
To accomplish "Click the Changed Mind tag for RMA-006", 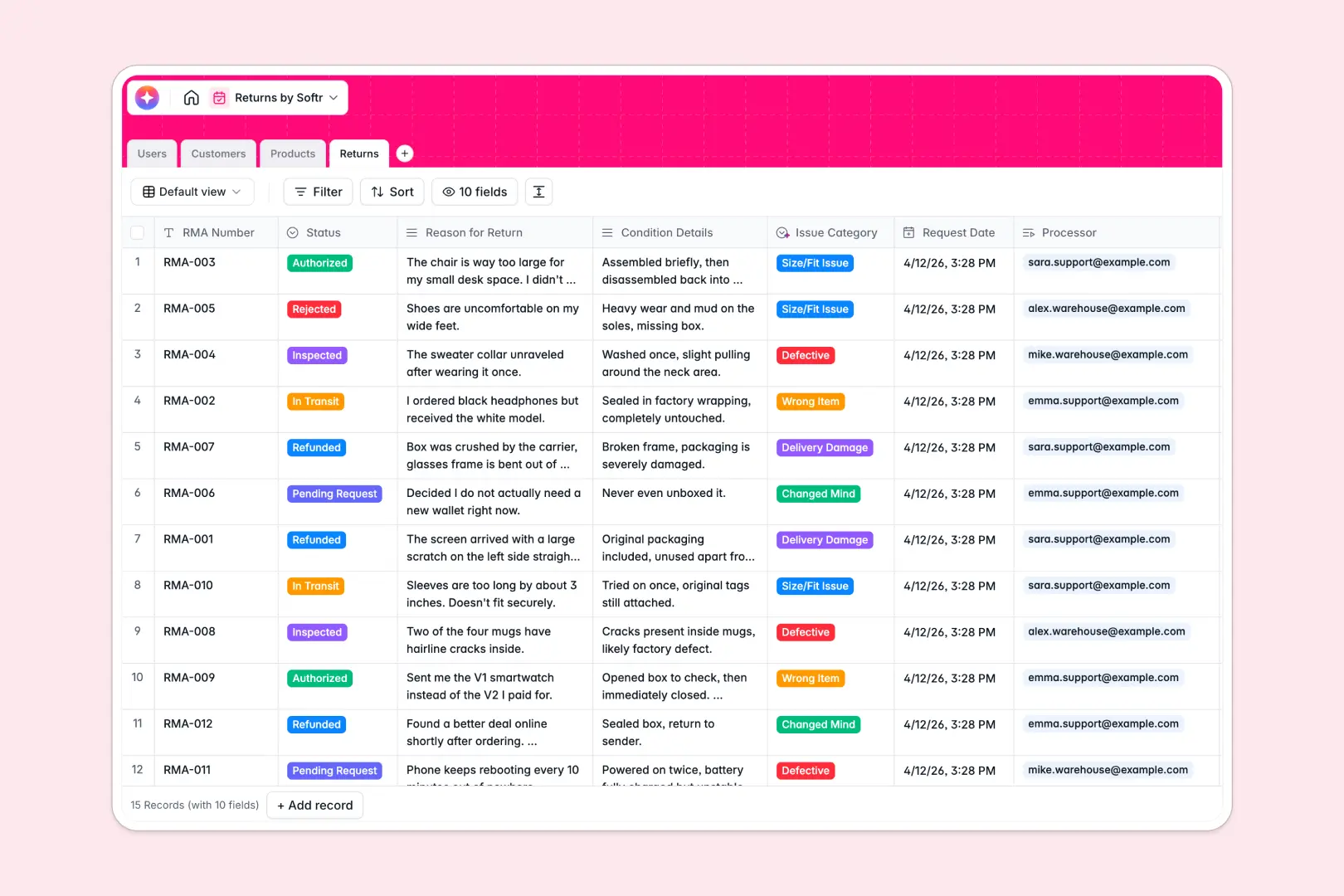I will [819, 494].
